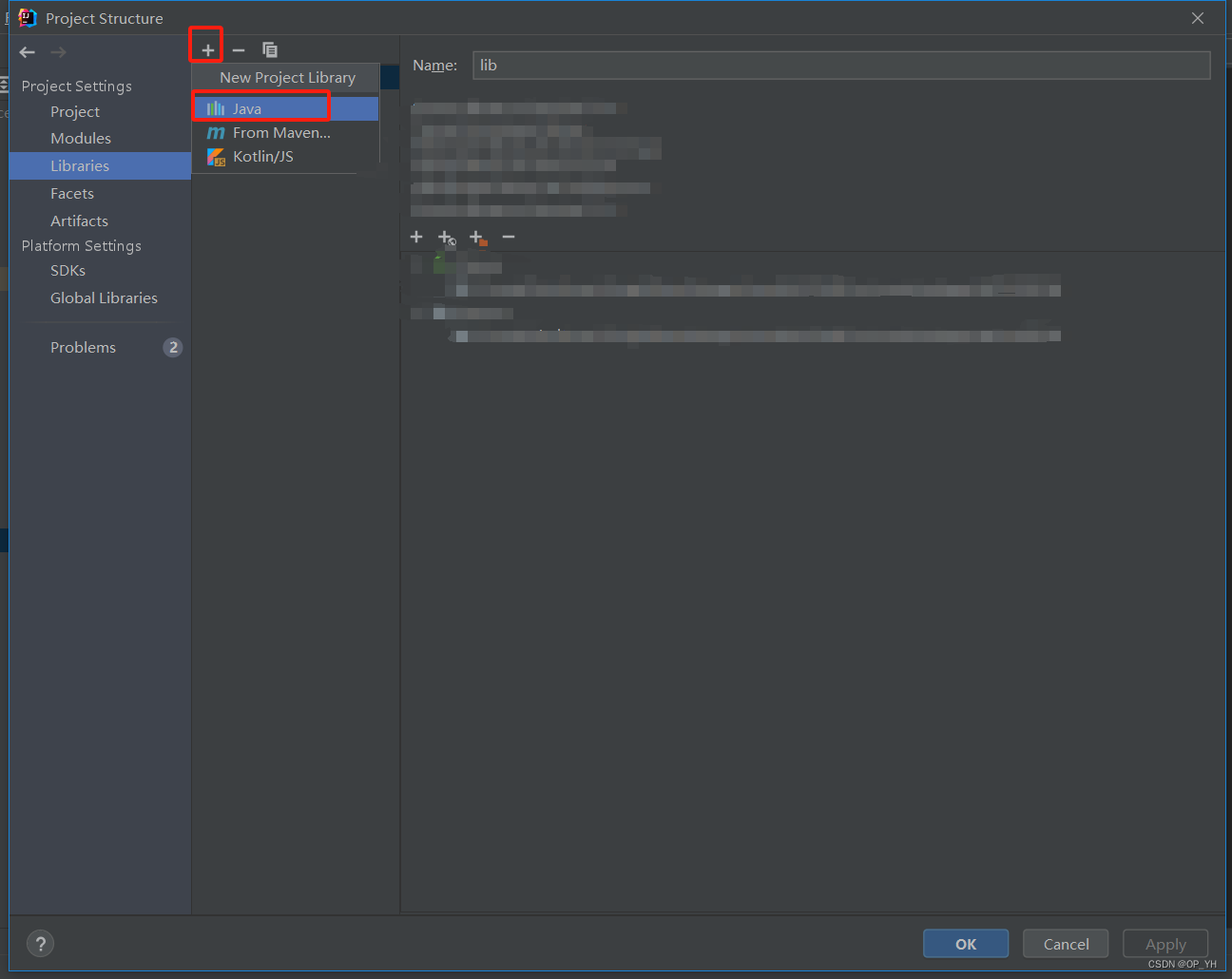This screenshot has width=1232, height=979.
Task: Specify documentation URL plus-globe icon
Action: click(446, 237)
